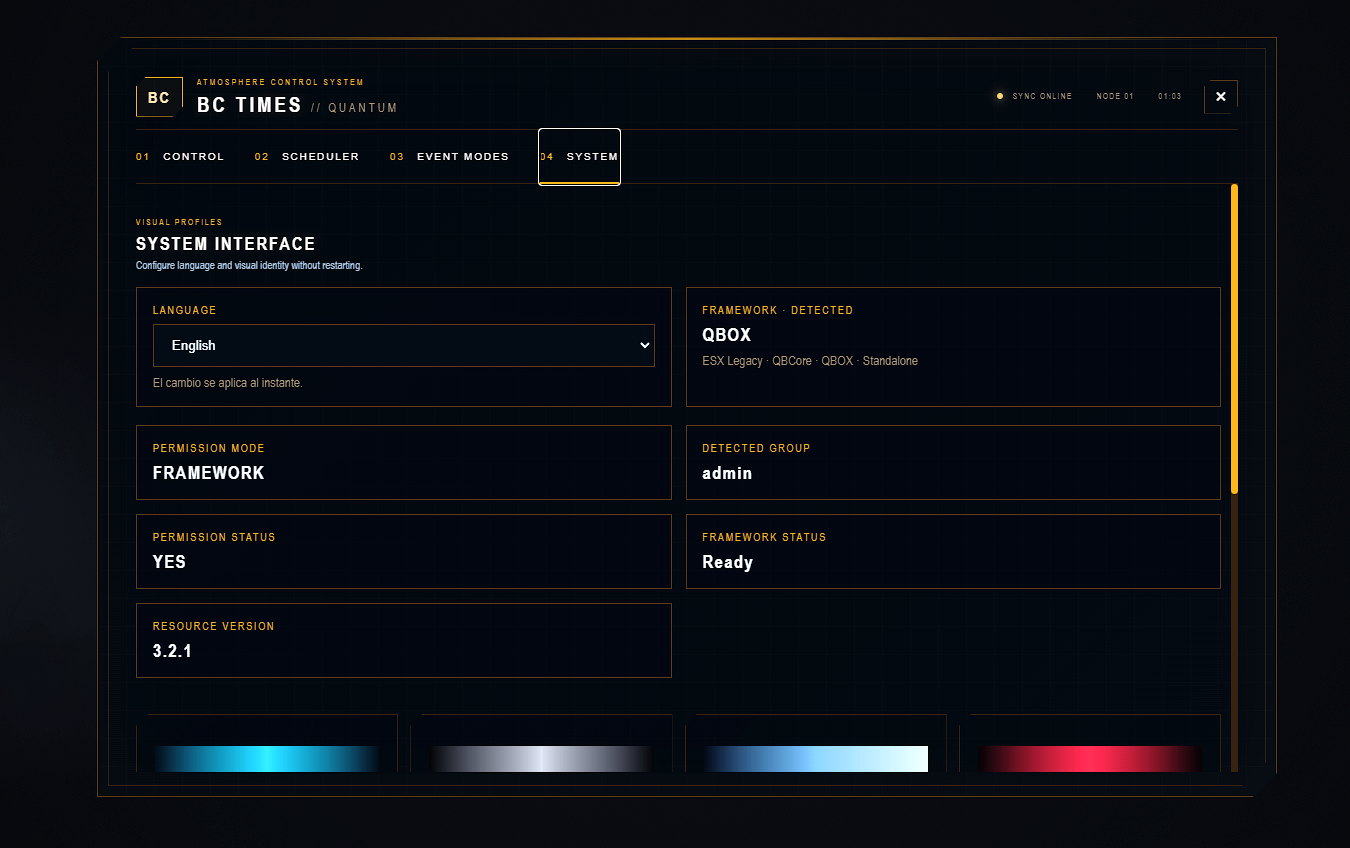Image resolution: width=1350 pixels, height=848 pixels.
Task: Click the 3.2.1 resource version value
Action: point(172,651)
